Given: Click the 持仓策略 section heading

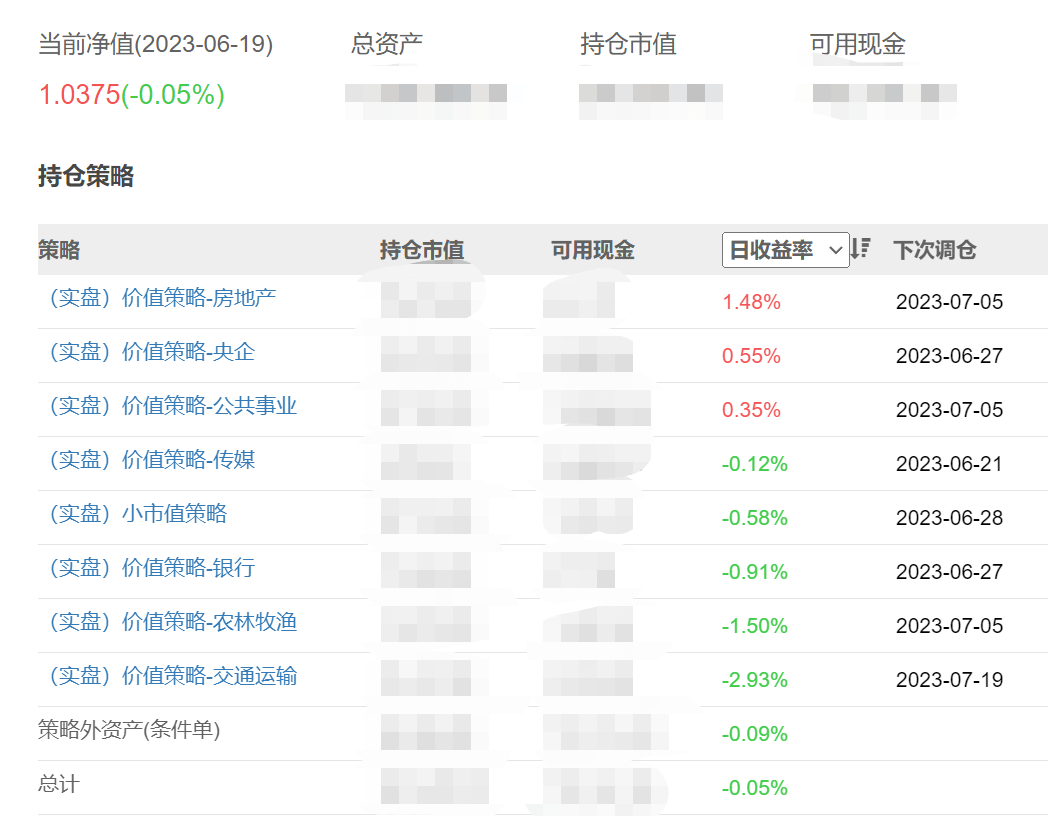Looking at the screenshot, I should [x=86, y=176].
